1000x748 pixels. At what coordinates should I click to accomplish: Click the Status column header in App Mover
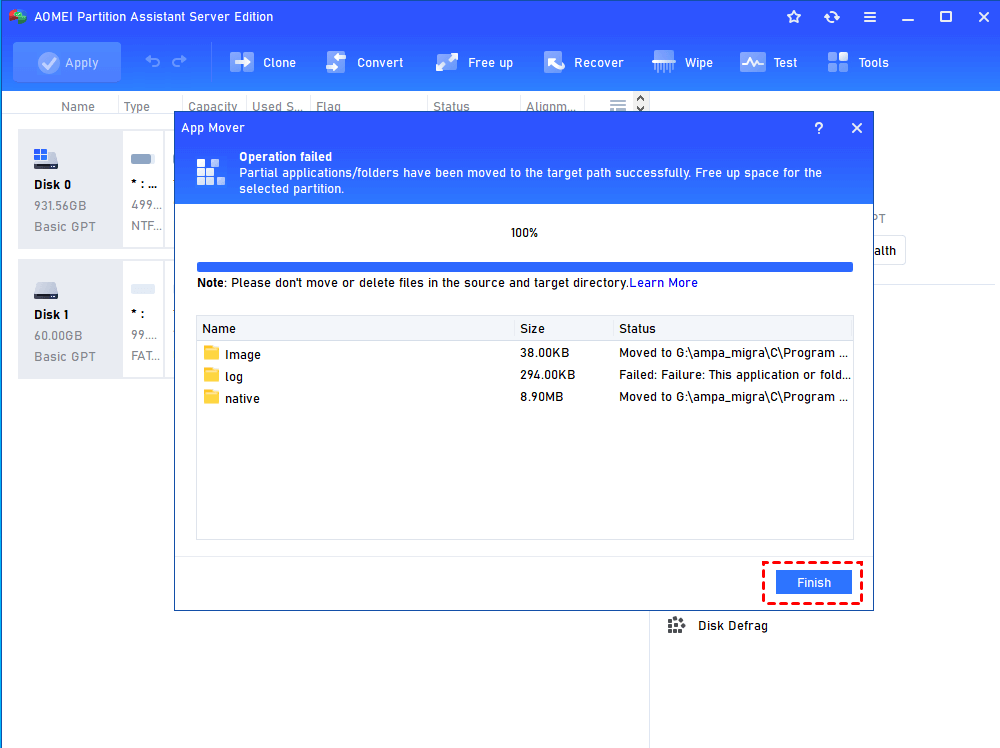[733, 328]
